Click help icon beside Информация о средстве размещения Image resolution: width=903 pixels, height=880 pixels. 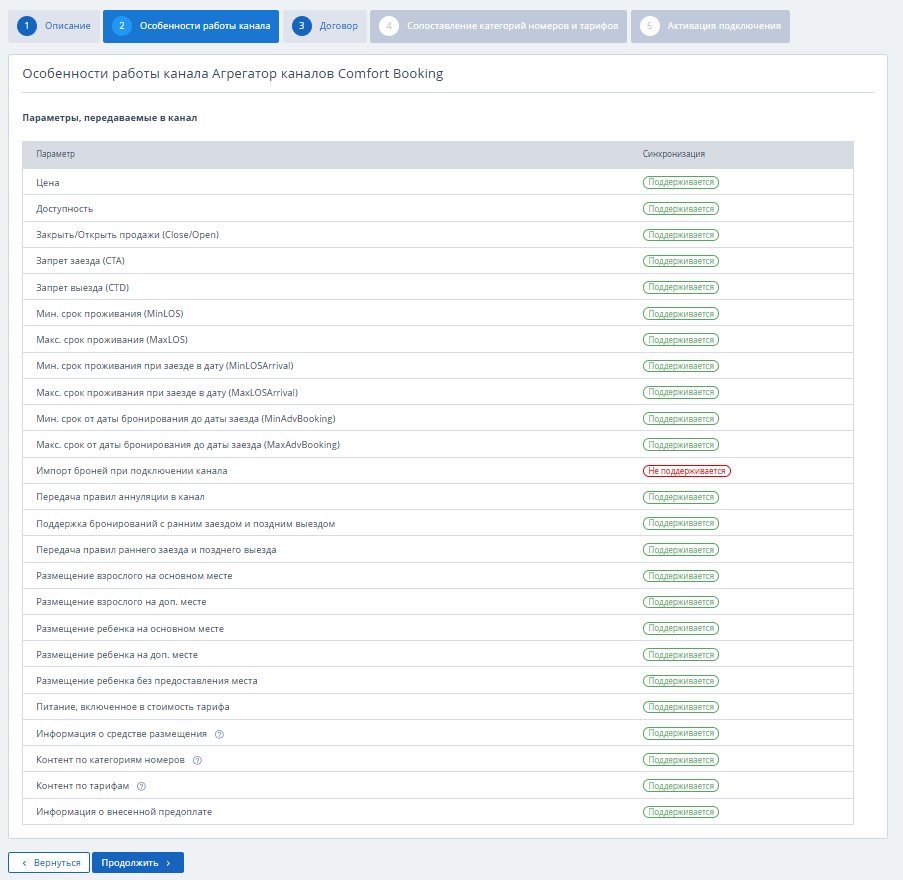pos(219,734)
